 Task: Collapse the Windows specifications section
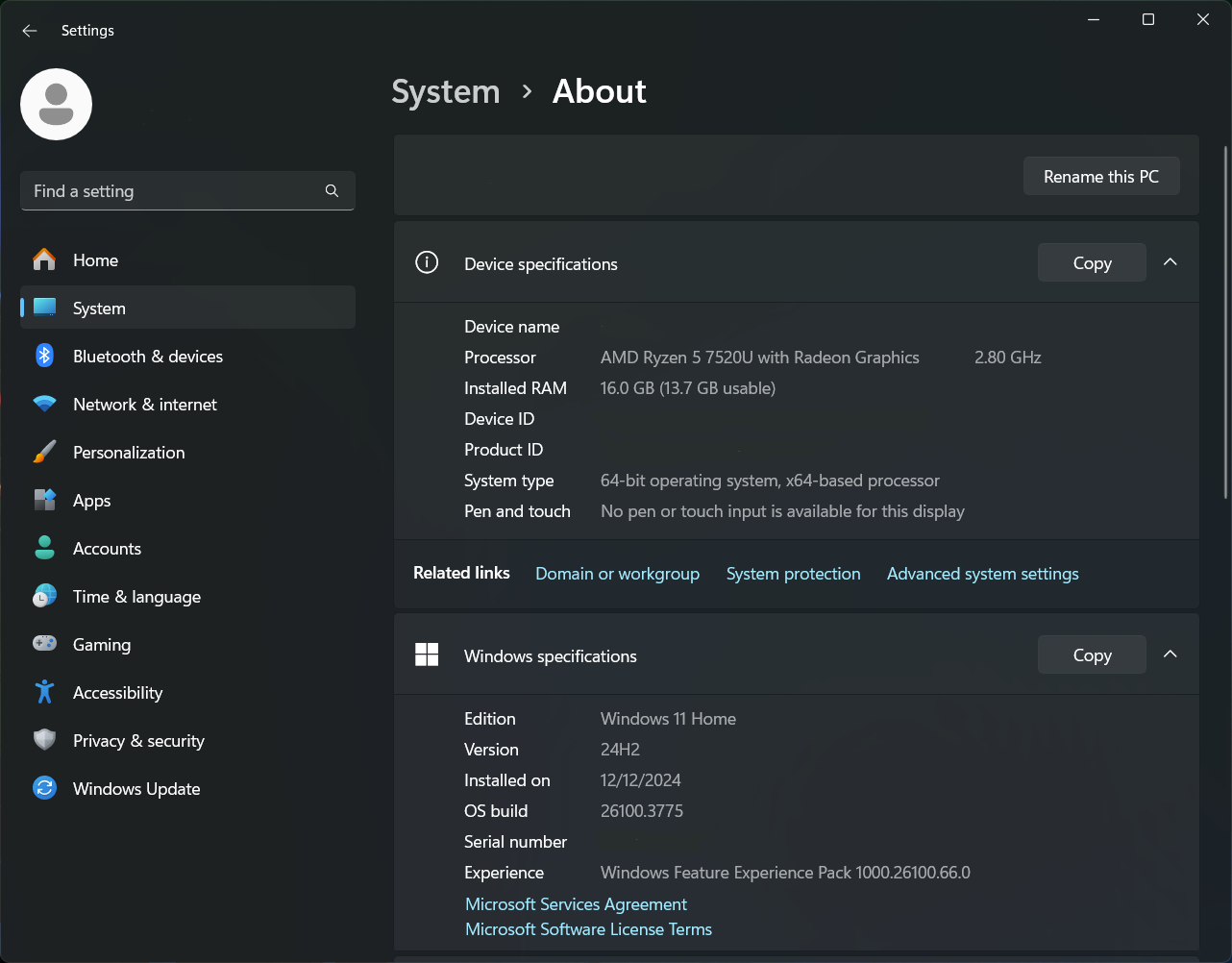1170,654
